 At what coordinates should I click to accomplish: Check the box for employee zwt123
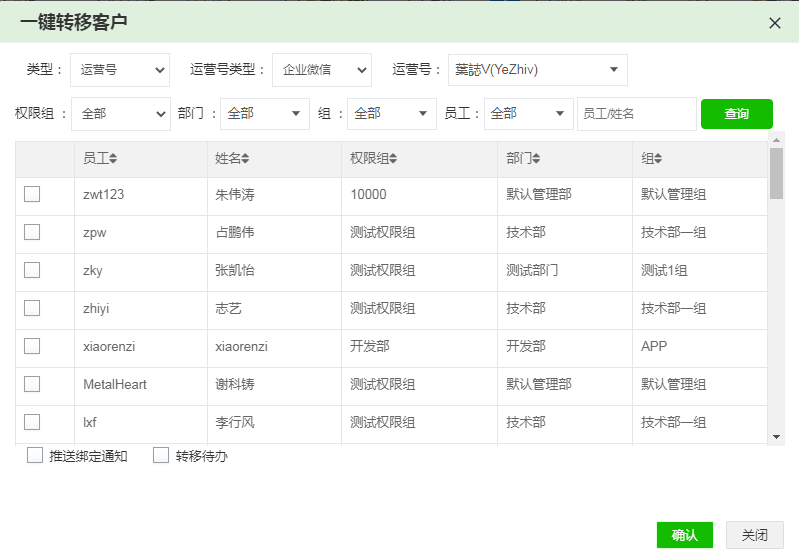pos(32,194)
